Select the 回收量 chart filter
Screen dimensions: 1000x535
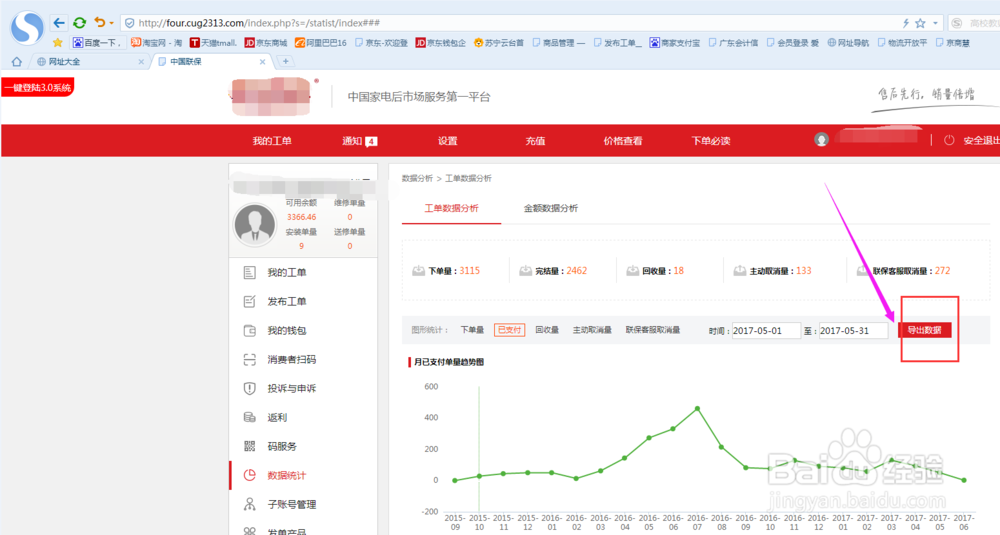point(547,330)
